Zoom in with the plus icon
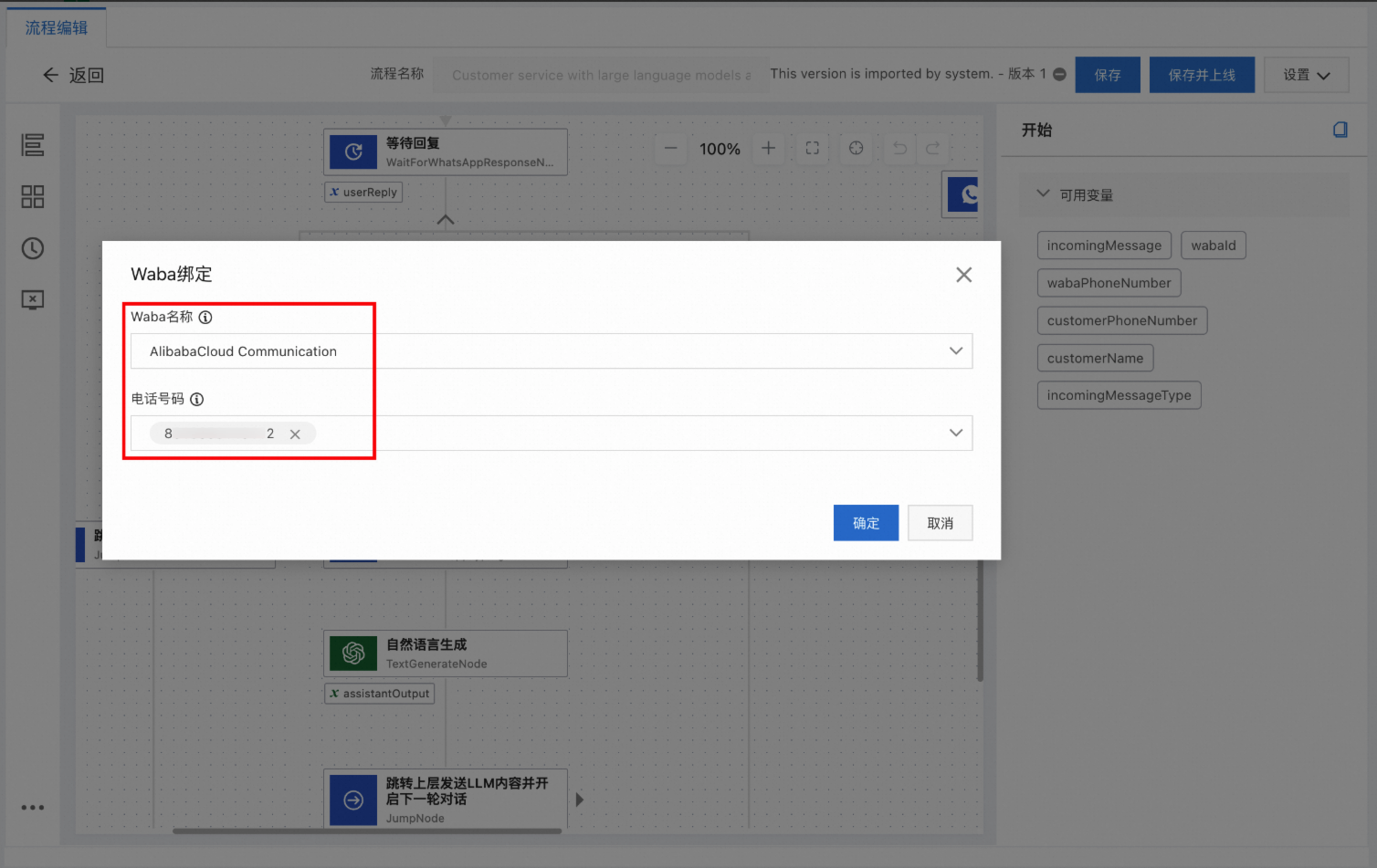Image resolution: width=1377 pixels, height=868 pixels. tap(769, 148)
